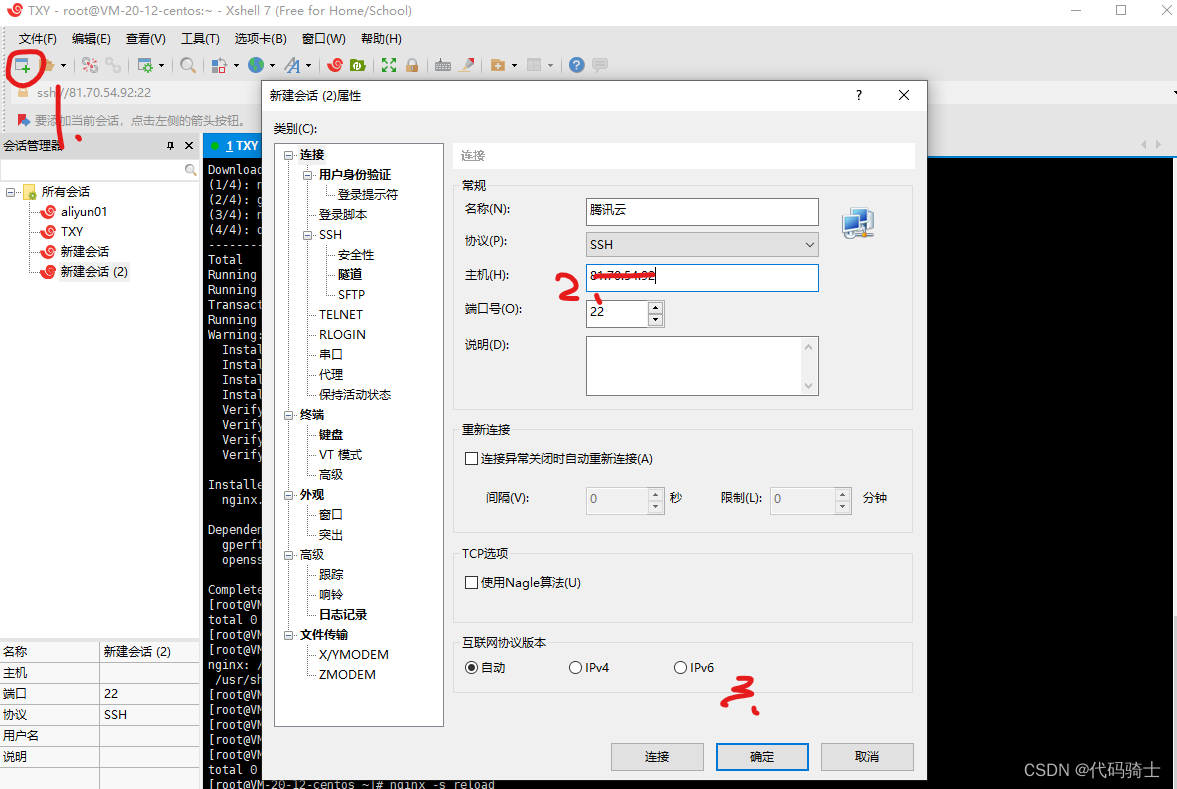Open the 协议 SSH protocol dropdown
This screenshot has width=1177, height=789.
[x=702, y=245]
